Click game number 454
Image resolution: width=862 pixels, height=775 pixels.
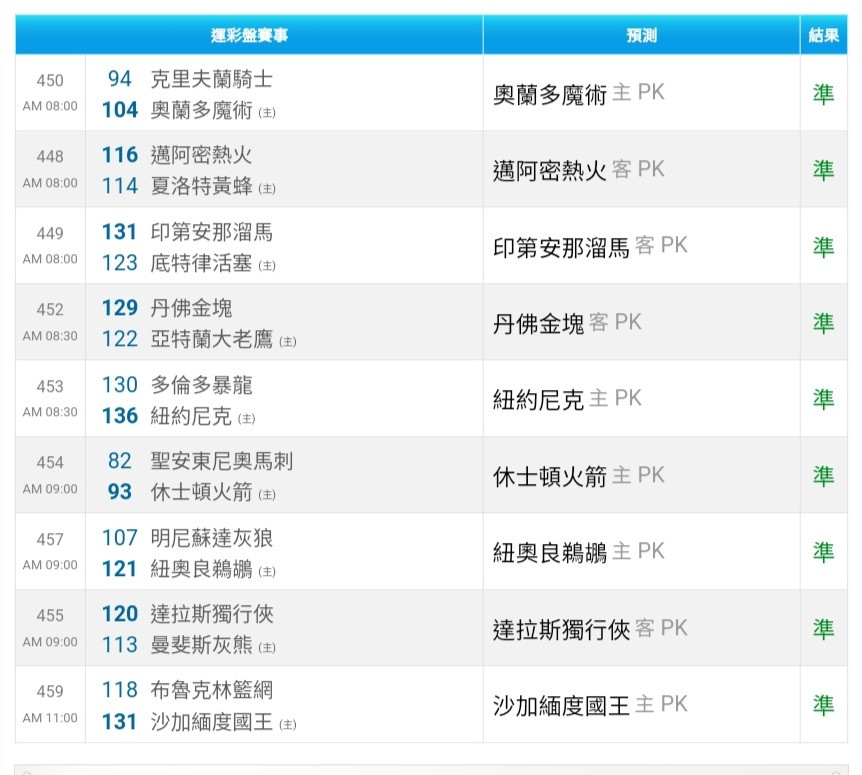[50, 463]
